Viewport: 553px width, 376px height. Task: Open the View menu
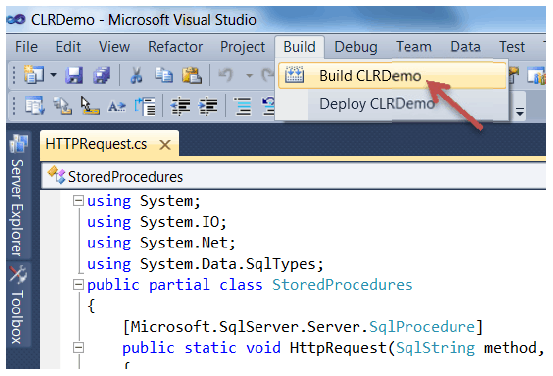click(114, 47)
